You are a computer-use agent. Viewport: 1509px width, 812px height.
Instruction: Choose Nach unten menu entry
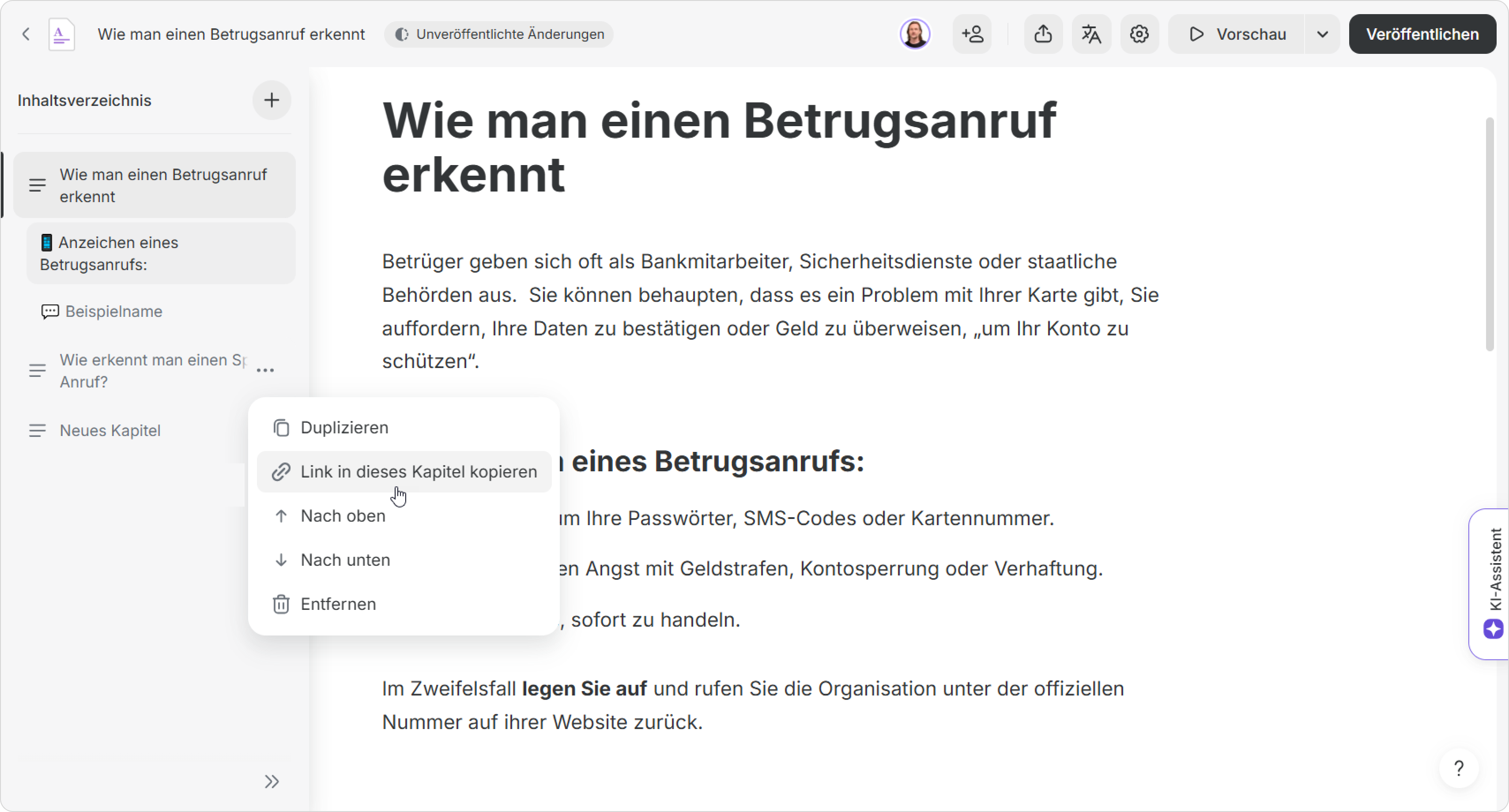click(345, 560)
